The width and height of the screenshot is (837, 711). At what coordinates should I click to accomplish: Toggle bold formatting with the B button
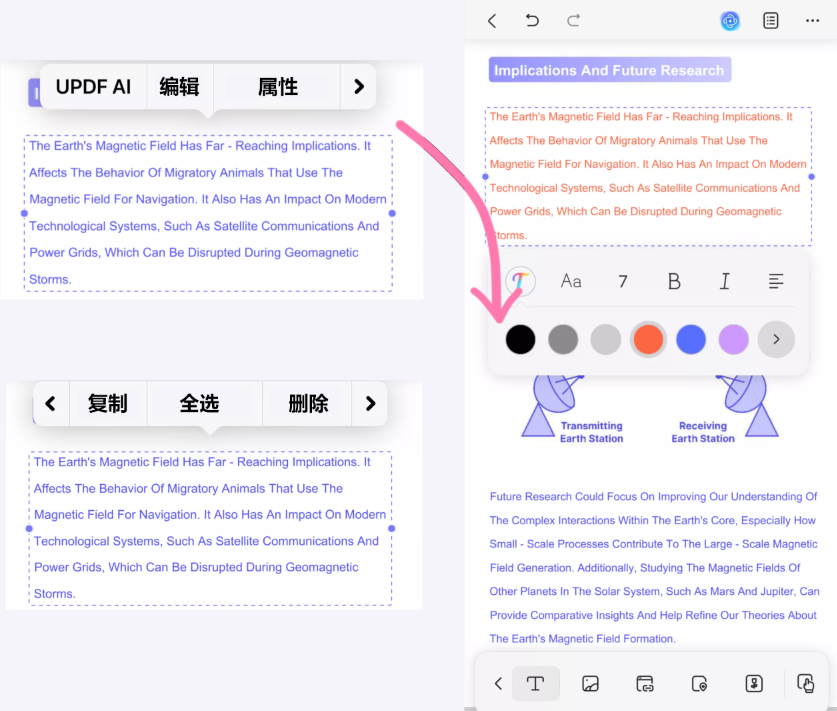pos(674,282)
